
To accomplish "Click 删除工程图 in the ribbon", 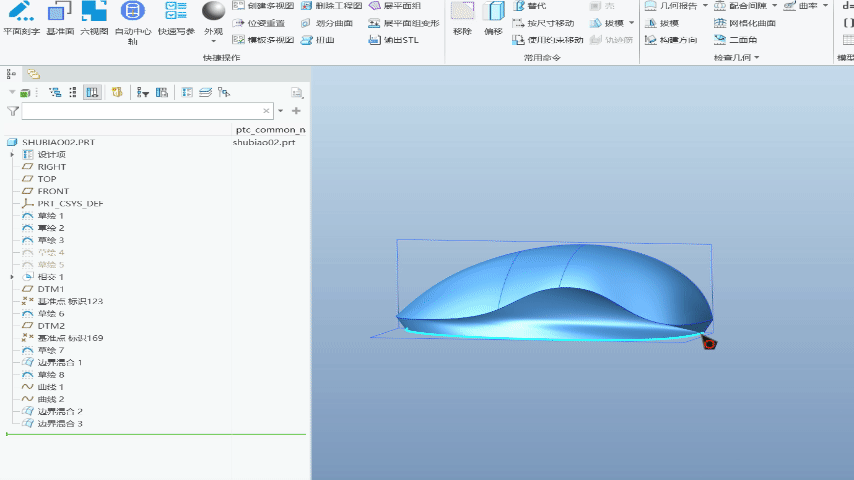I will (x=332, y=6).
